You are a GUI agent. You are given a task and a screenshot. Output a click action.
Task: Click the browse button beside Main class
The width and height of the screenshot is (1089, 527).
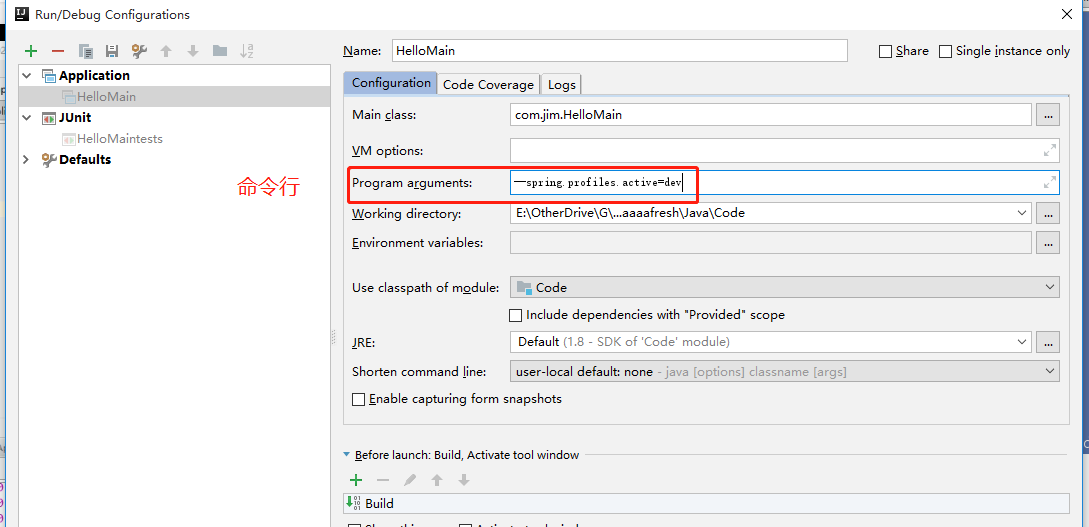(1047, 115)
